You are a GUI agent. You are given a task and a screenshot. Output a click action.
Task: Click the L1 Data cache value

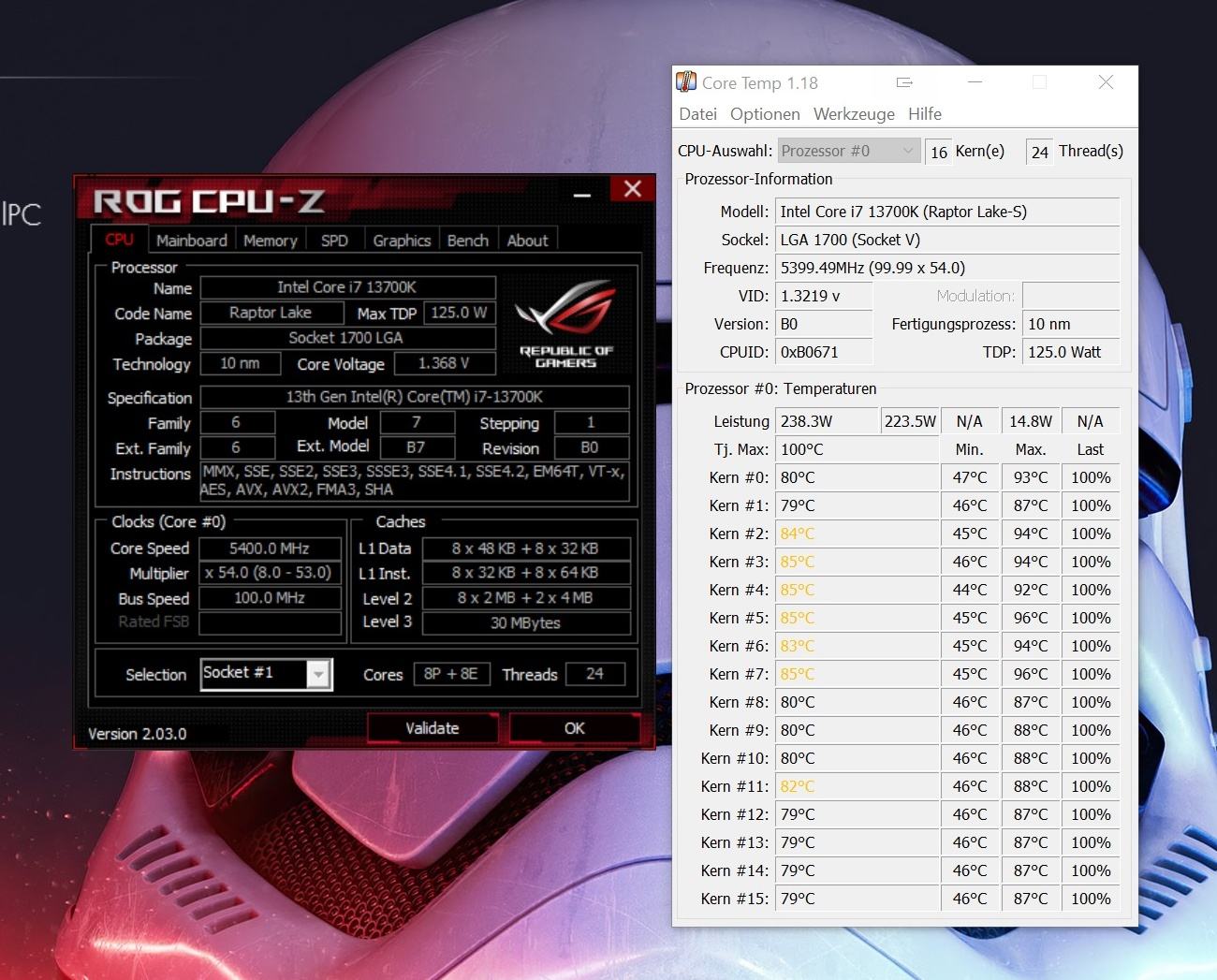click(526, 549)
